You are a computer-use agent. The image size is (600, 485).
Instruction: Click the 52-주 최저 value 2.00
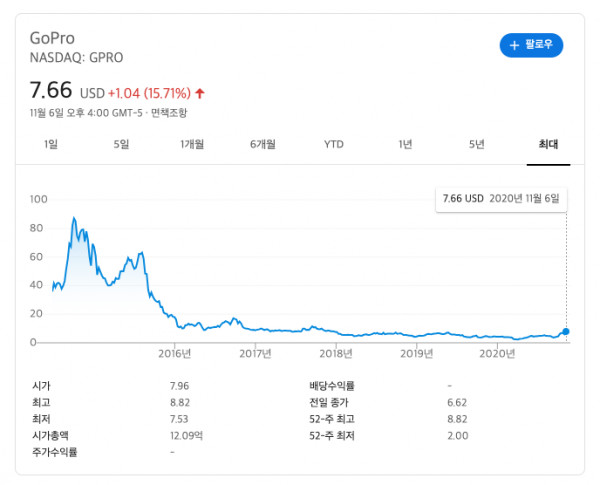[458, 436]
